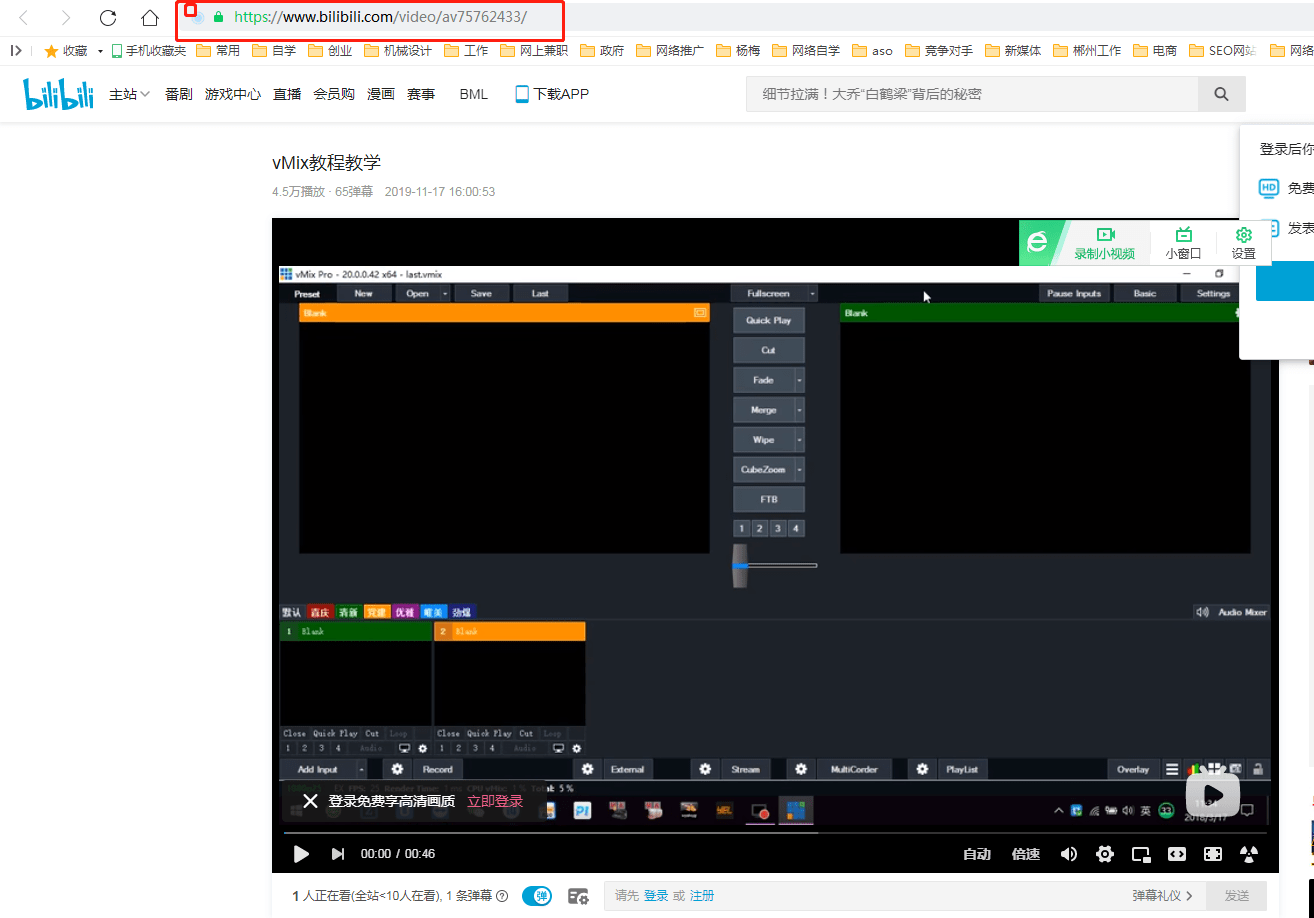Play the video with the bottom-left play icon
The image size is (1314, 918).
(301, 854)
